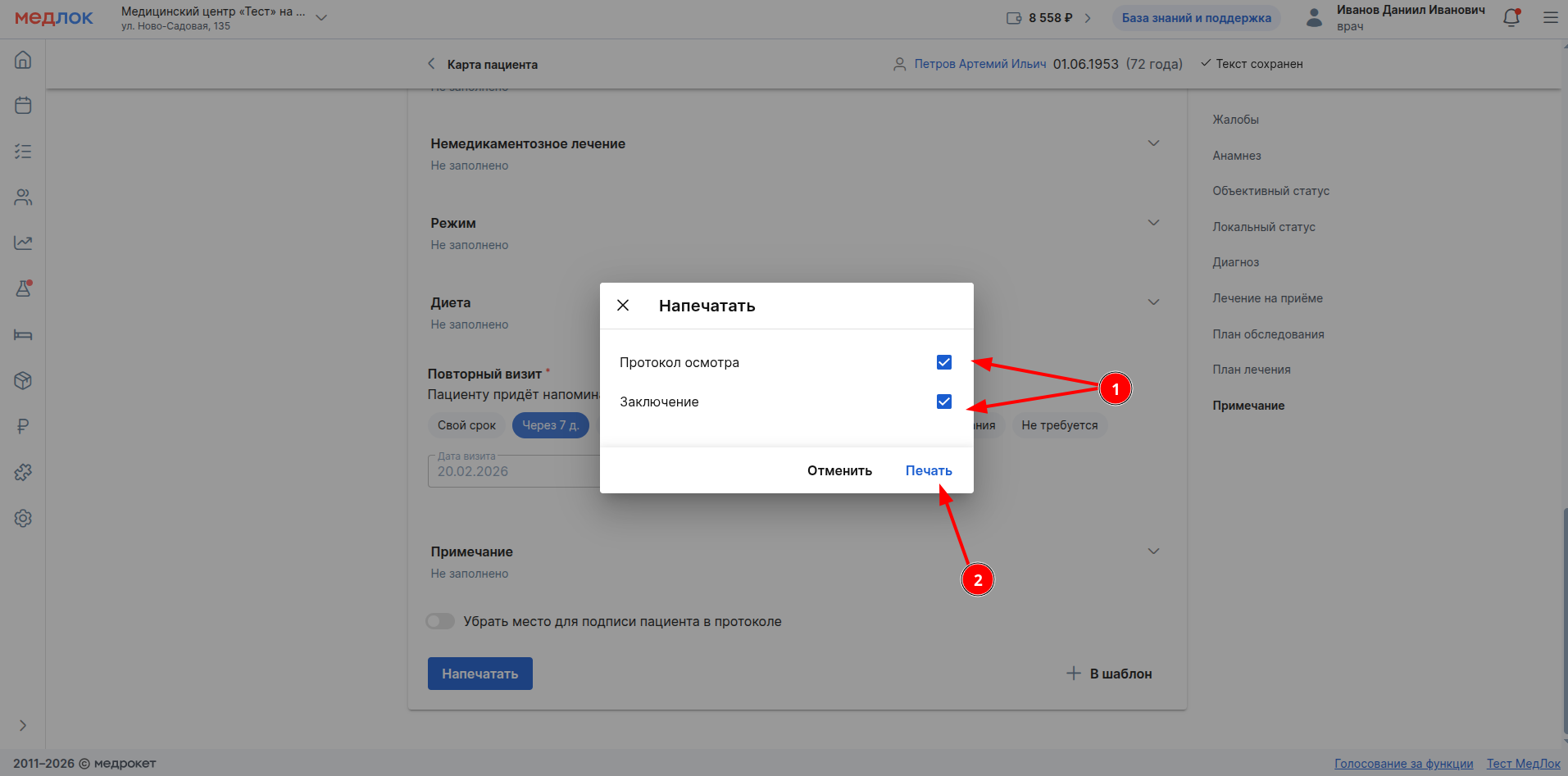The image size is (1568, 776).
Task: Open the medical center selection dropdown
Action: 321,18
